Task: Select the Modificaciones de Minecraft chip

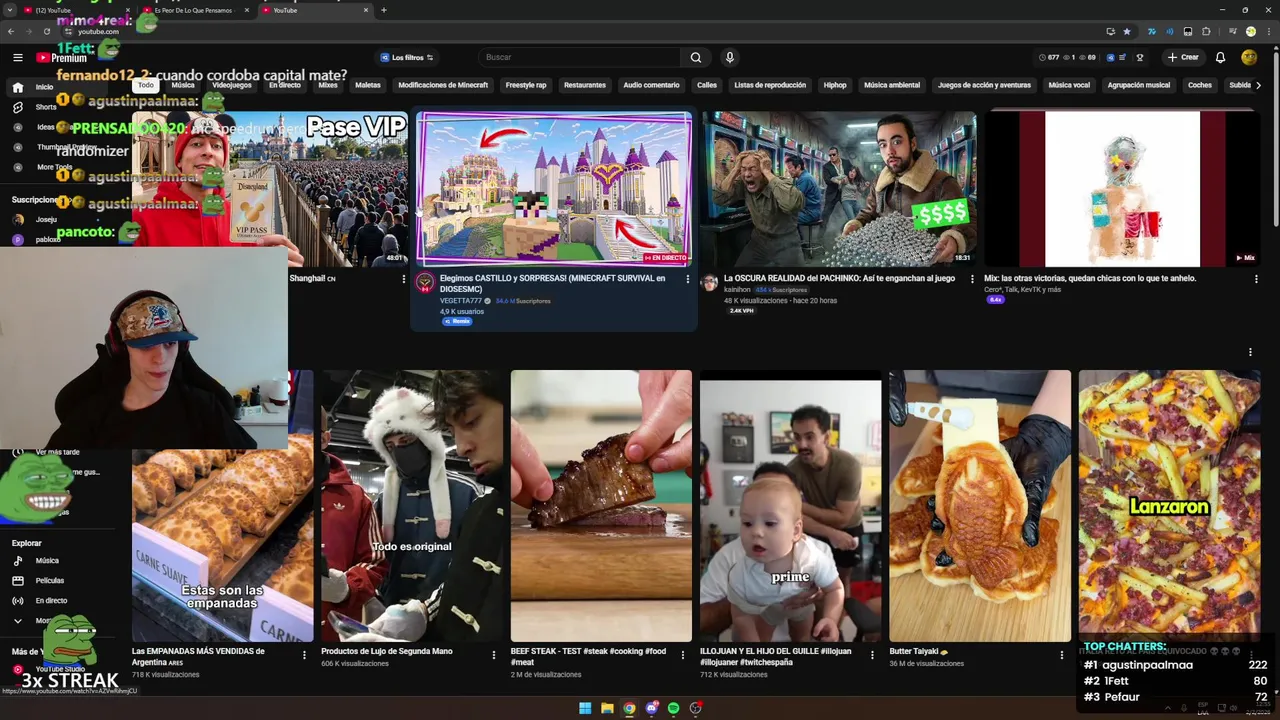Action: pyautogui.click(x=443, y=85)
